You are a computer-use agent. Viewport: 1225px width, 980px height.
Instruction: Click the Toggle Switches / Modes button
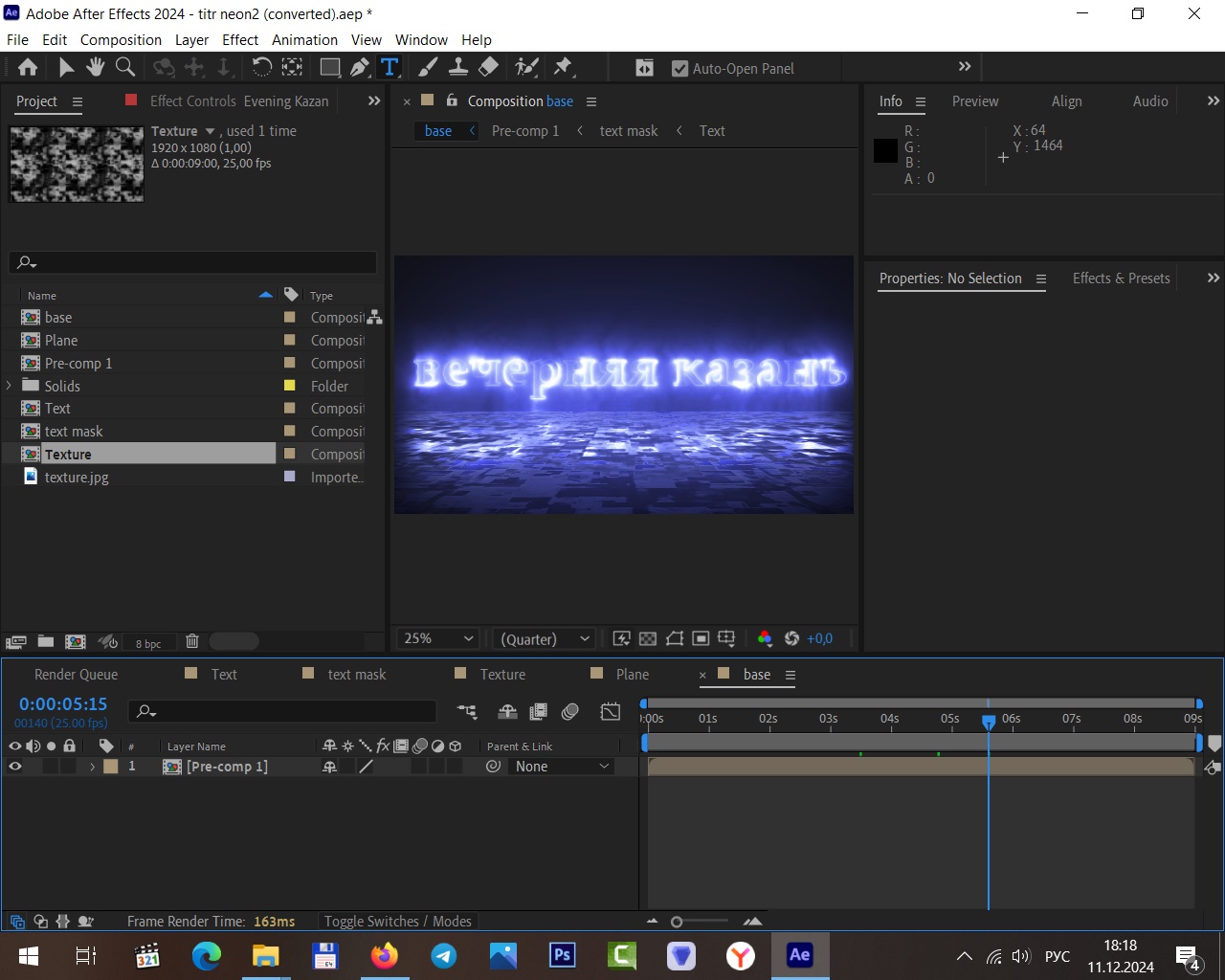tap(397, 921)
